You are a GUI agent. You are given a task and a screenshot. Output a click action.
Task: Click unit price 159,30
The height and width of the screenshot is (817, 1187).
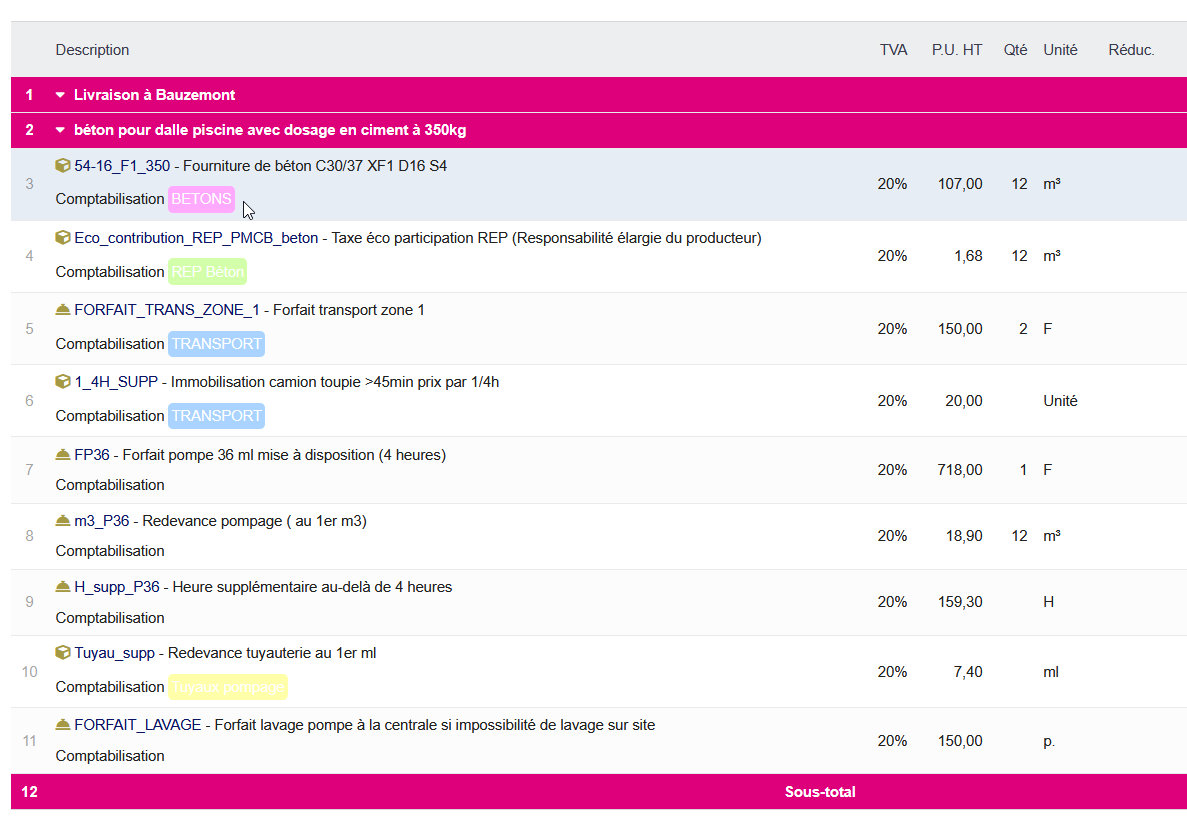point(960,602)
